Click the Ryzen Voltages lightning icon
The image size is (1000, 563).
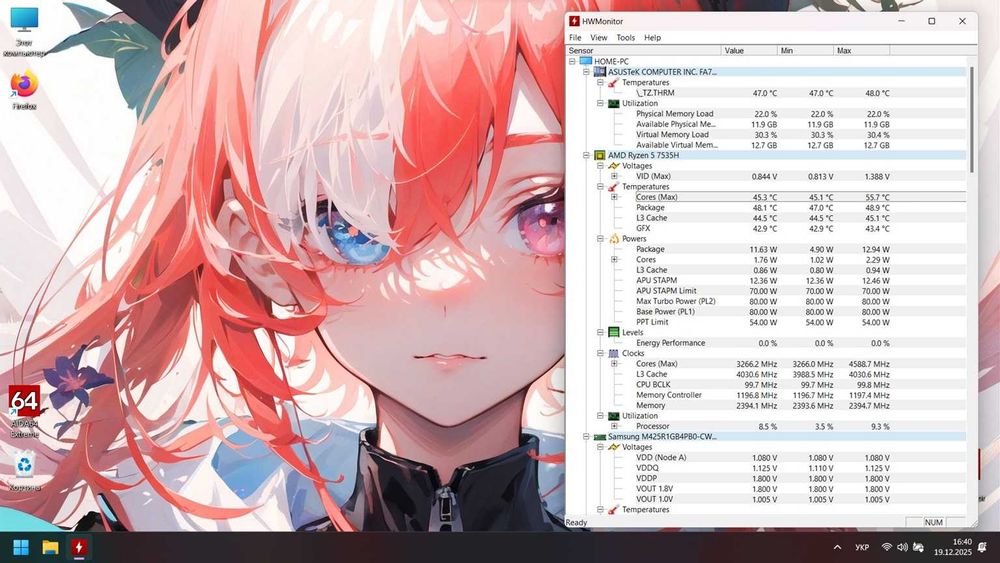tap(614, 166)
